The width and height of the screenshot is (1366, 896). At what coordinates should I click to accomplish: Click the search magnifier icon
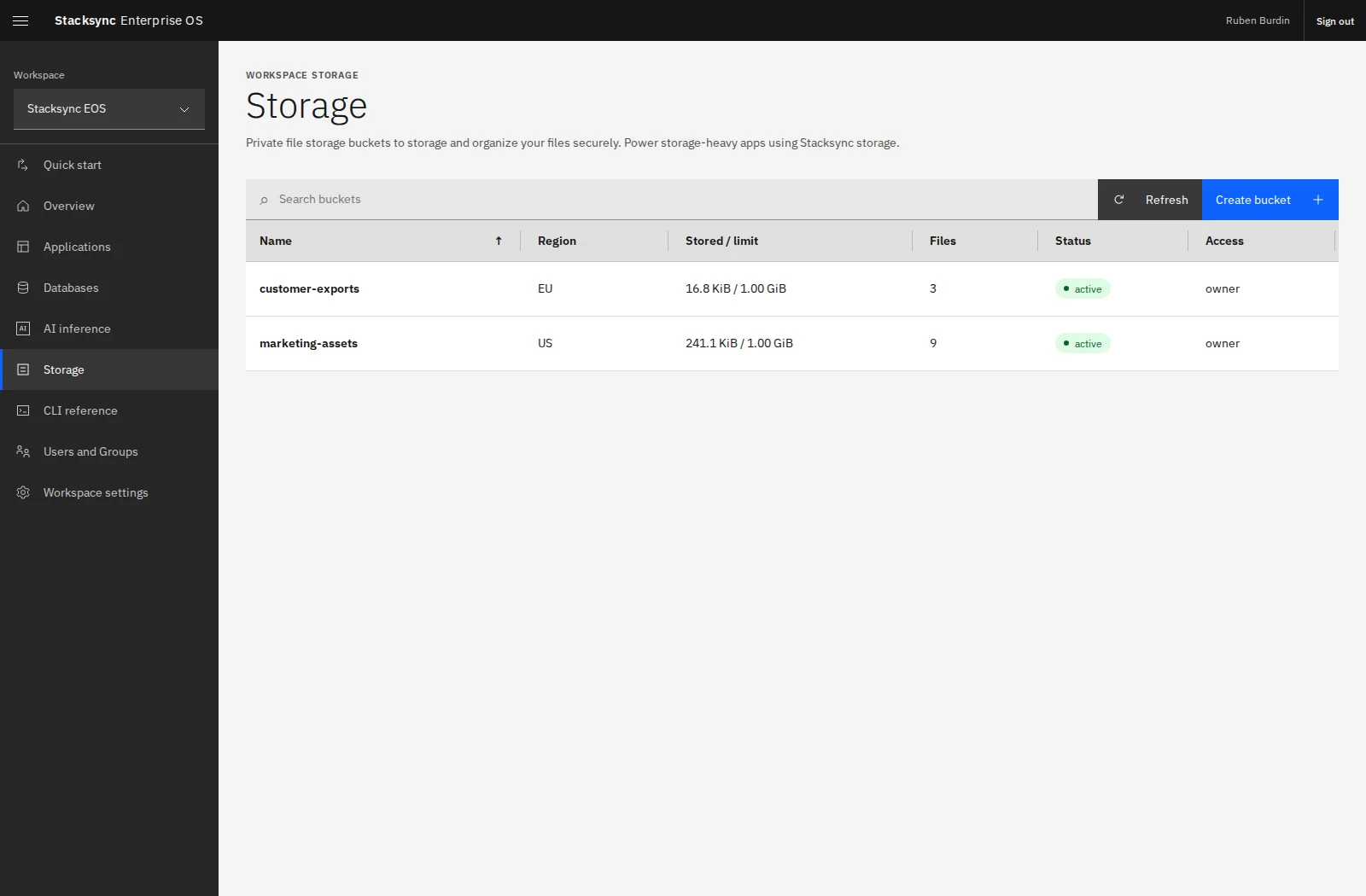coord(264,200)
